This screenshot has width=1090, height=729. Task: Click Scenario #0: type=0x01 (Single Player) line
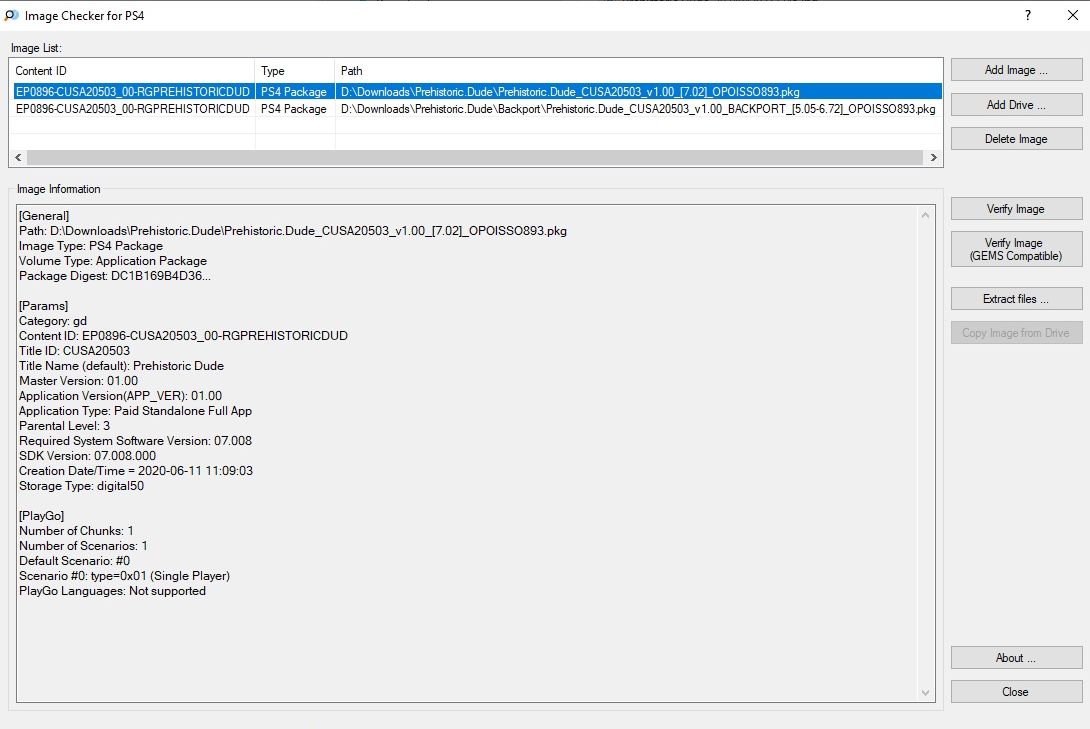124,576
